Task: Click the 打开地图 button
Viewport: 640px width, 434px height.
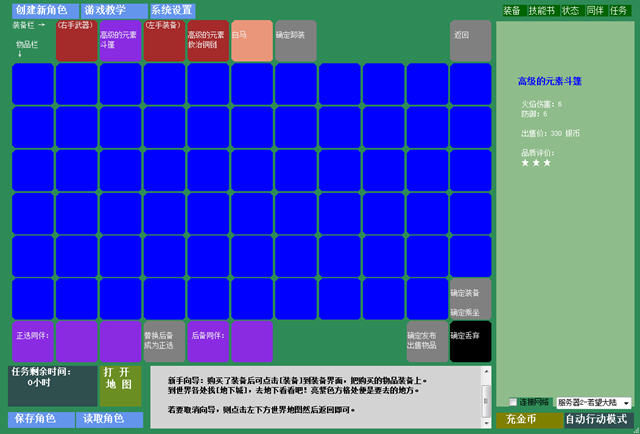Action: coord(120,385)
